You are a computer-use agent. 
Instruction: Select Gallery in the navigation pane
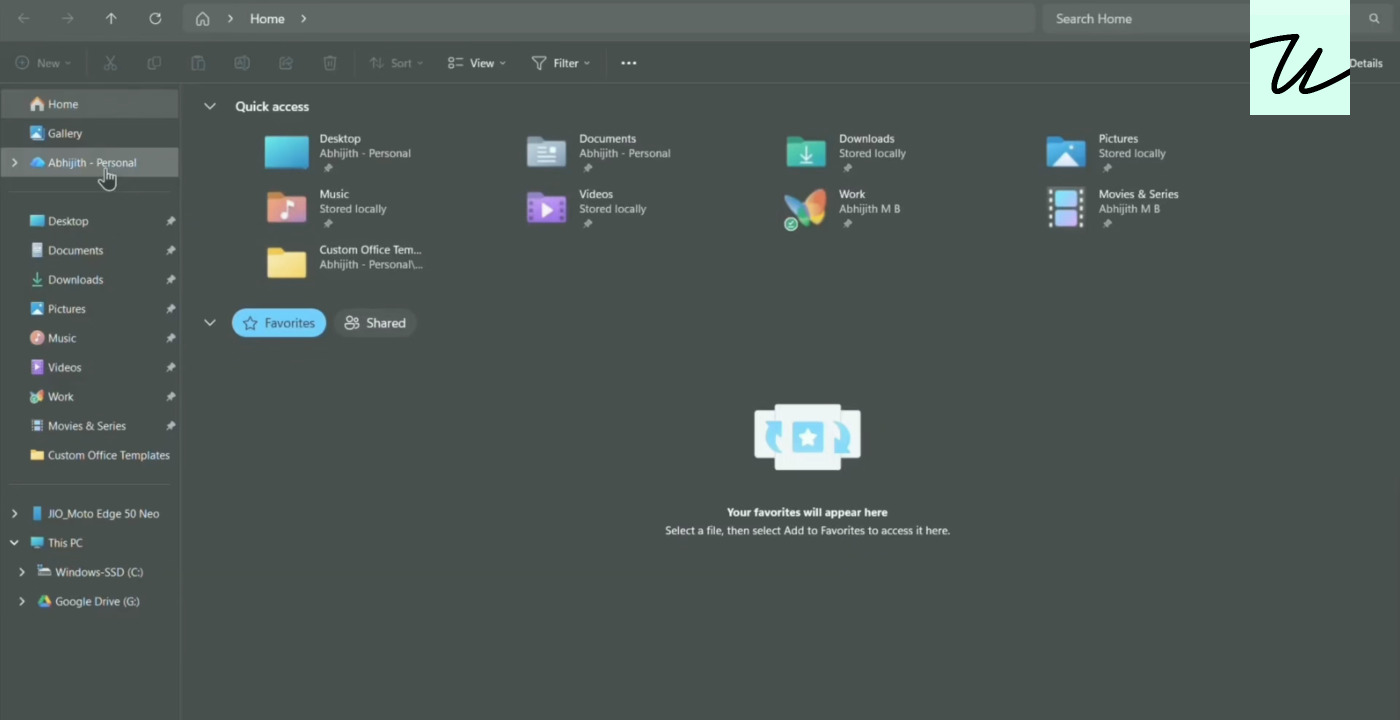[90, 133]
